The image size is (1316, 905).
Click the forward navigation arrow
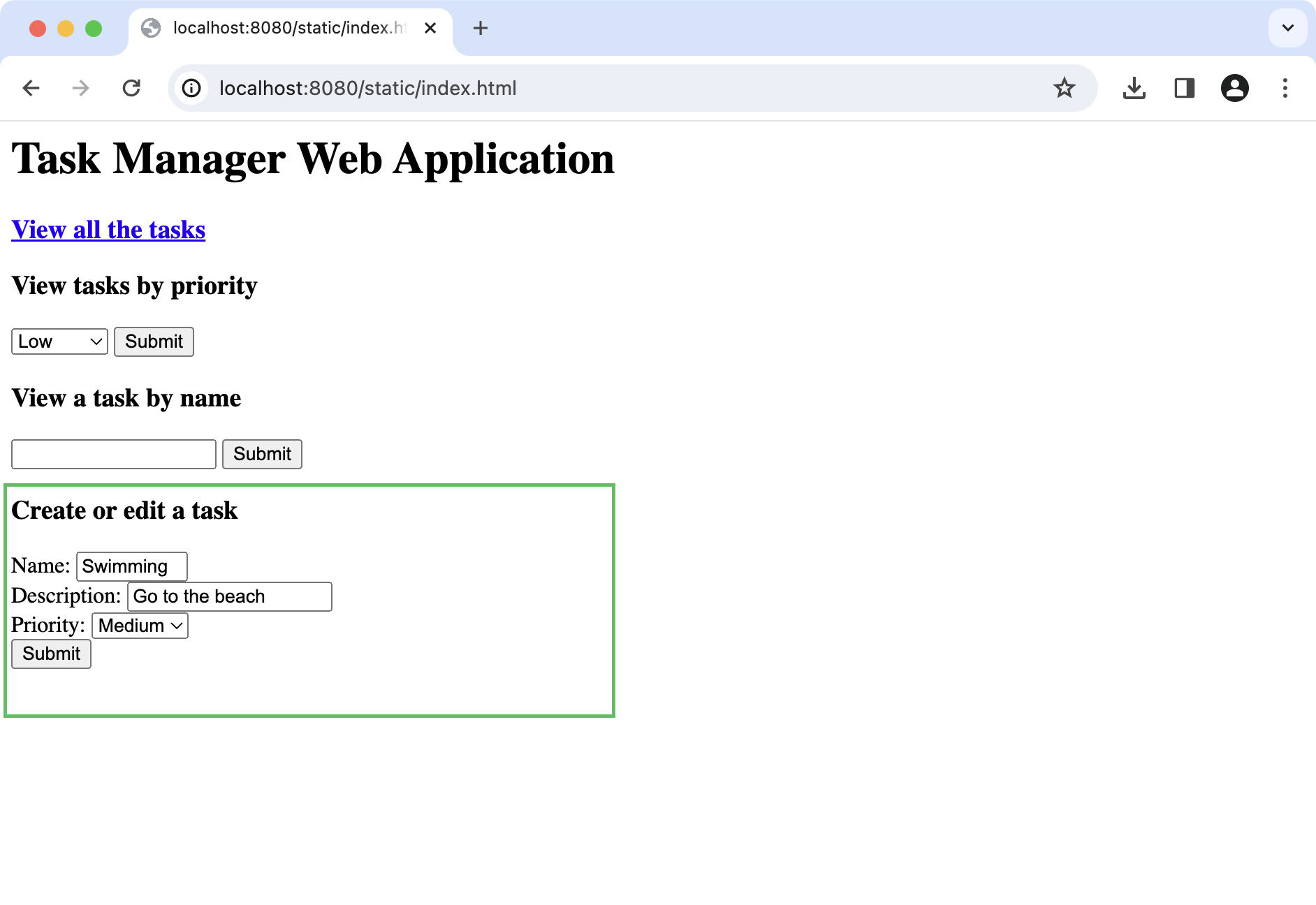pyautogui.click(x=81, y=88)
